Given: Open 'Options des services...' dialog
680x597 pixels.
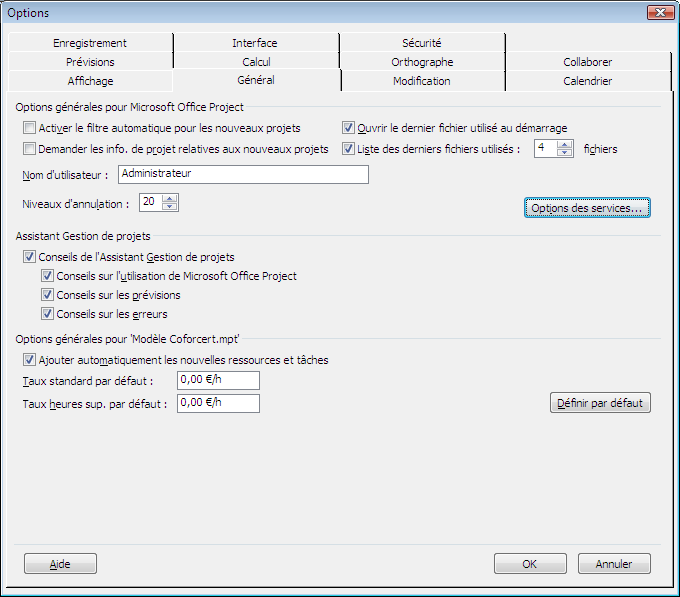Looking at the screenshot, I should point(588,207).
